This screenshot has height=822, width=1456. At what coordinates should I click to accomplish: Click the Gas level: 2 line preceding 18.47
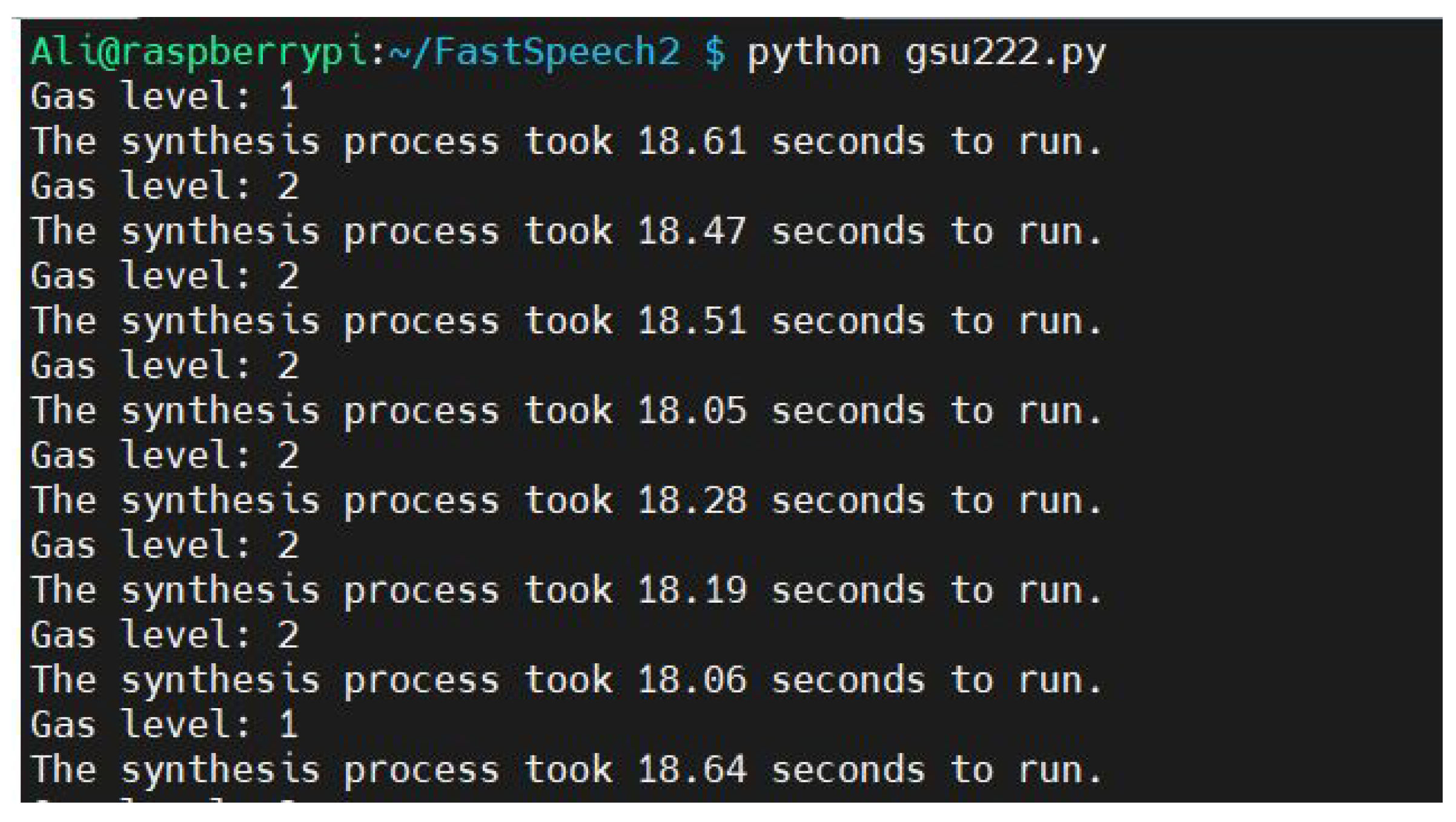pyautogui.click(x=164, y=186)
